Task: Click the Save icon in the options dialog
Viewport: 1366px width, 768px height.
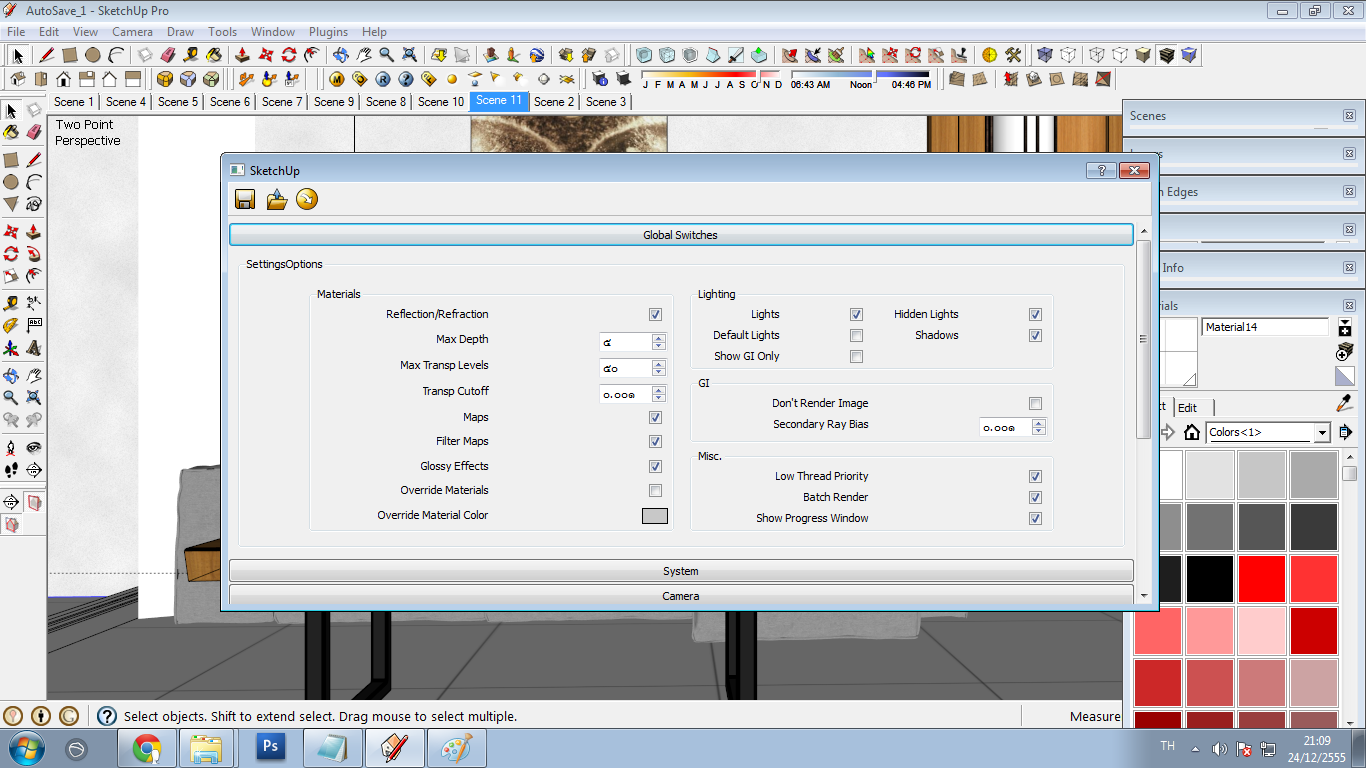Action: 245,199
